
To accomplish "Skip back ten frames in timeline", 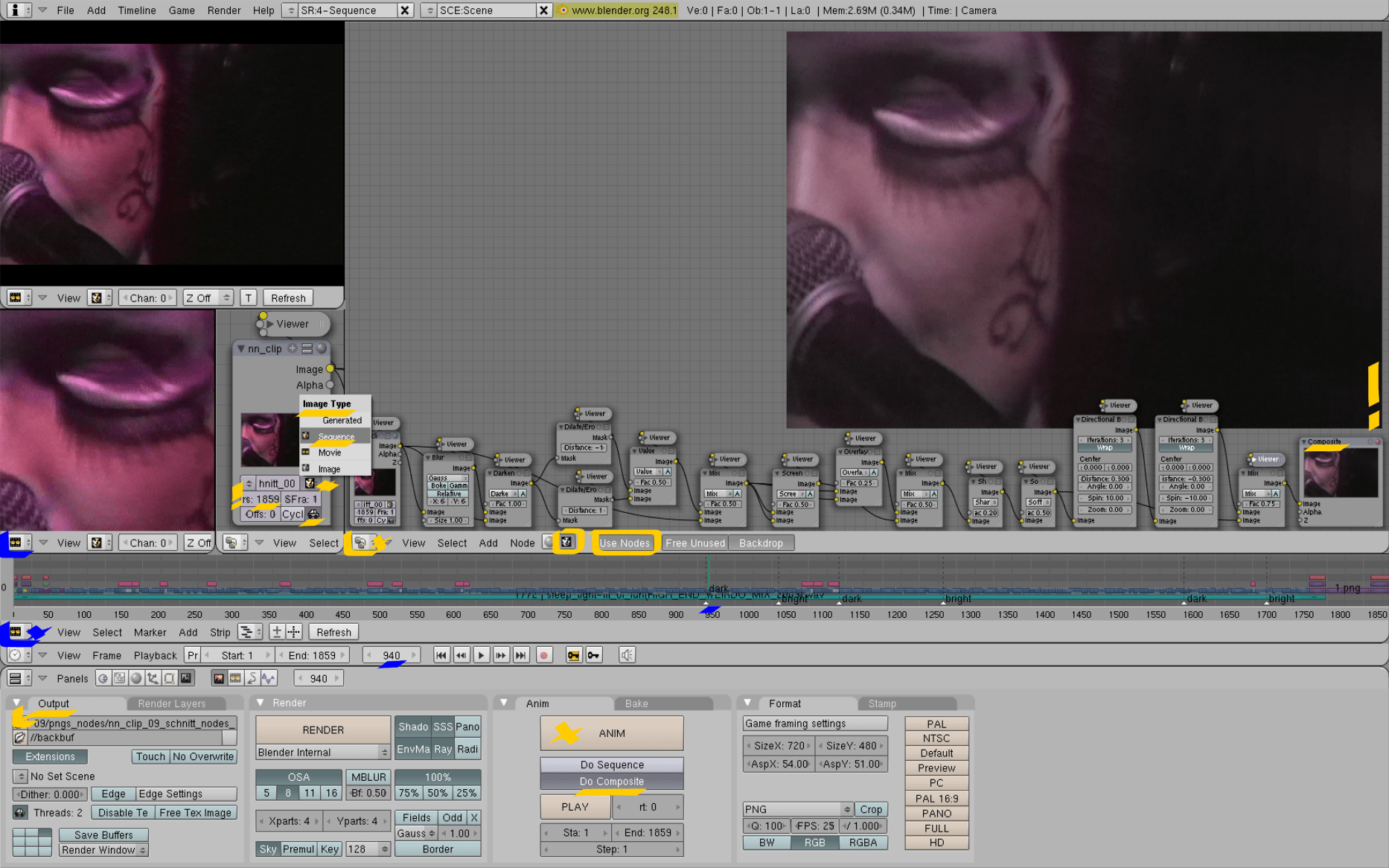I will (x=462, y=655).
